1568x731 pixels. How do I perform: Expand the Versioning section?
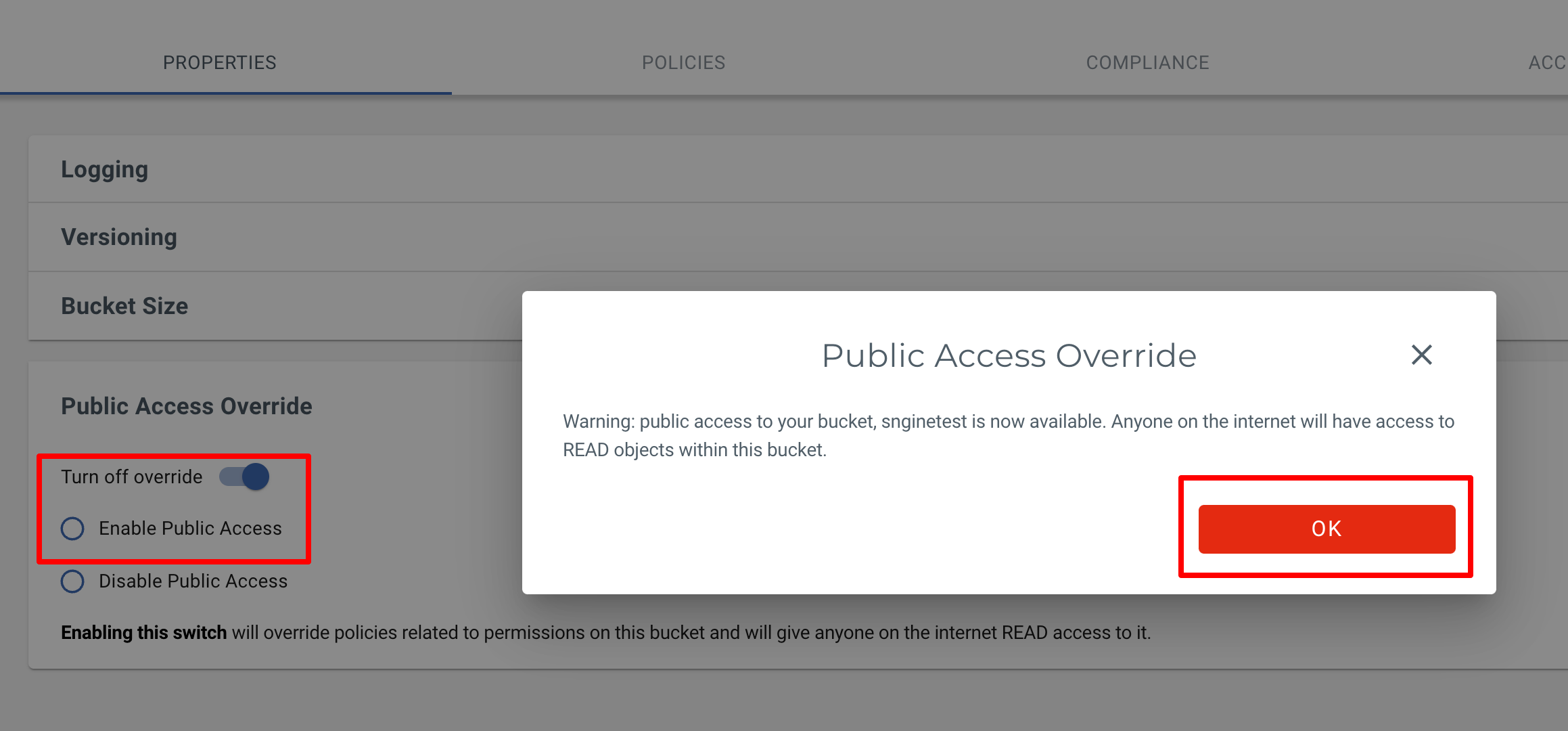coord(119,237)
